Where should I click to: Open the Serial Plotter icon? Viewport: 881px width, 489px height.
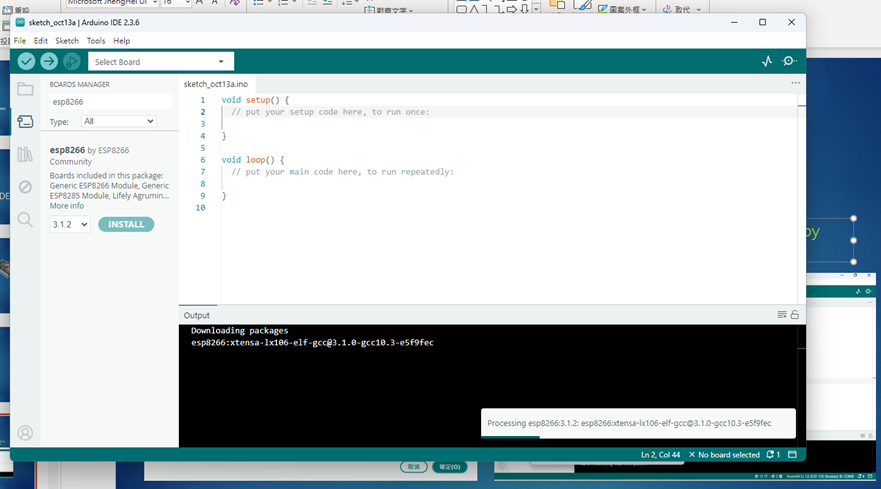point(767,61)
